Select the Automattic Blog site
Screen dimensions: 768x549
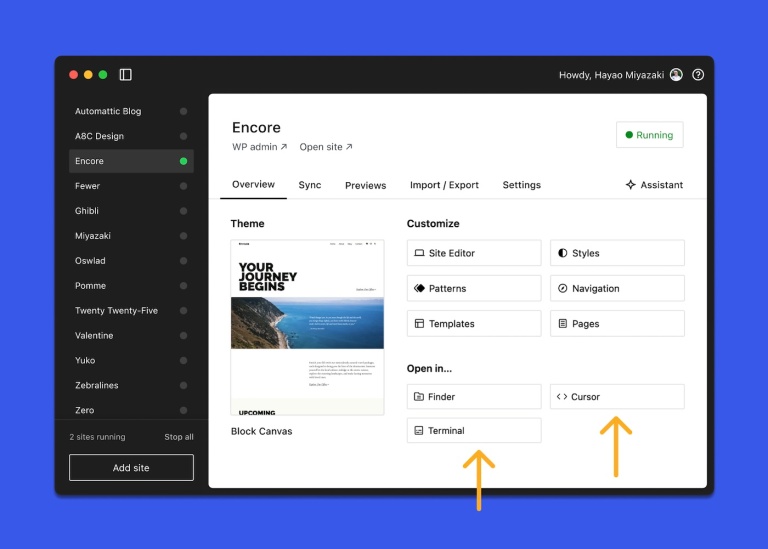(131, 111)
